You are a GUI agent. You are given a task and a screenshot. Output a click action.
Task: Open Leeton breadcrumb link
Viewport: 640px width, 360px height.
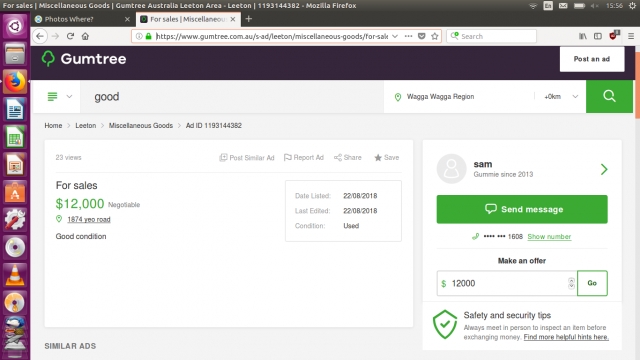85,125
